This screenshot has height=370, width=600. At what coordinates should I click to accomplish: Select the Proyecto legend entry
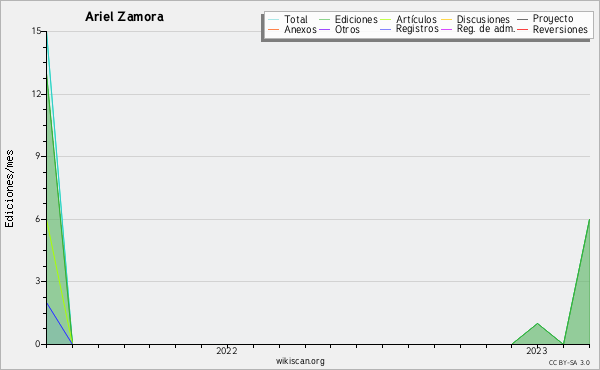(x=553, y=19)
